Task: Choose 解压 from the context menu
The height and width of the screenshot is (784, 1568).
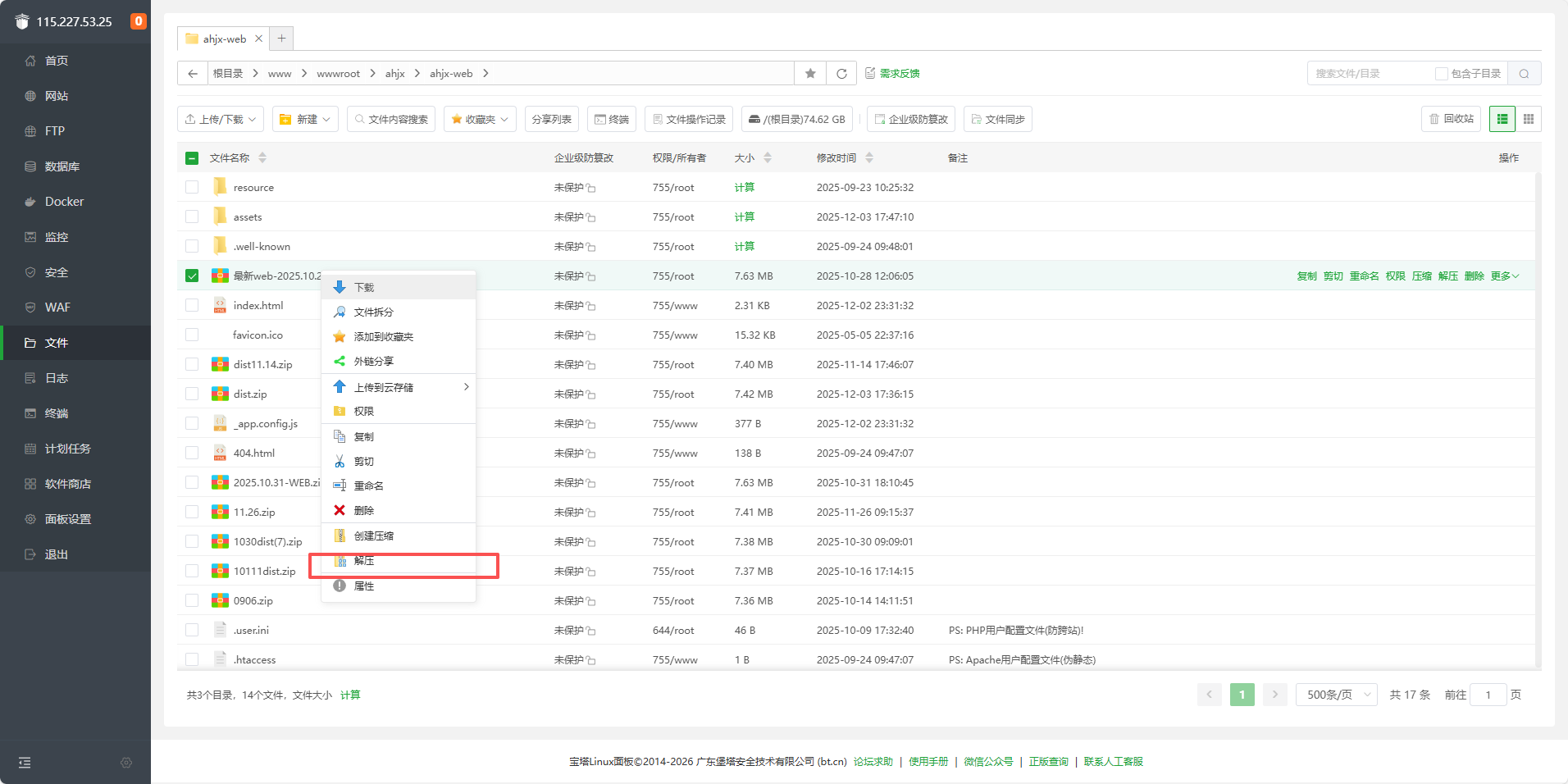Action: (x=364, y=561)
